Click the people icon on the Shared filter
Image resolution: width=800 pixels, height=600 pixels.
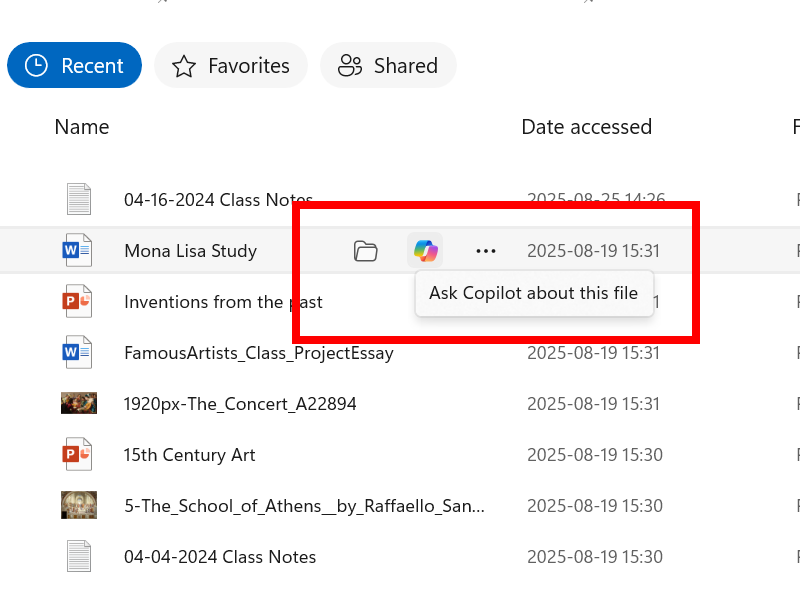349,65
